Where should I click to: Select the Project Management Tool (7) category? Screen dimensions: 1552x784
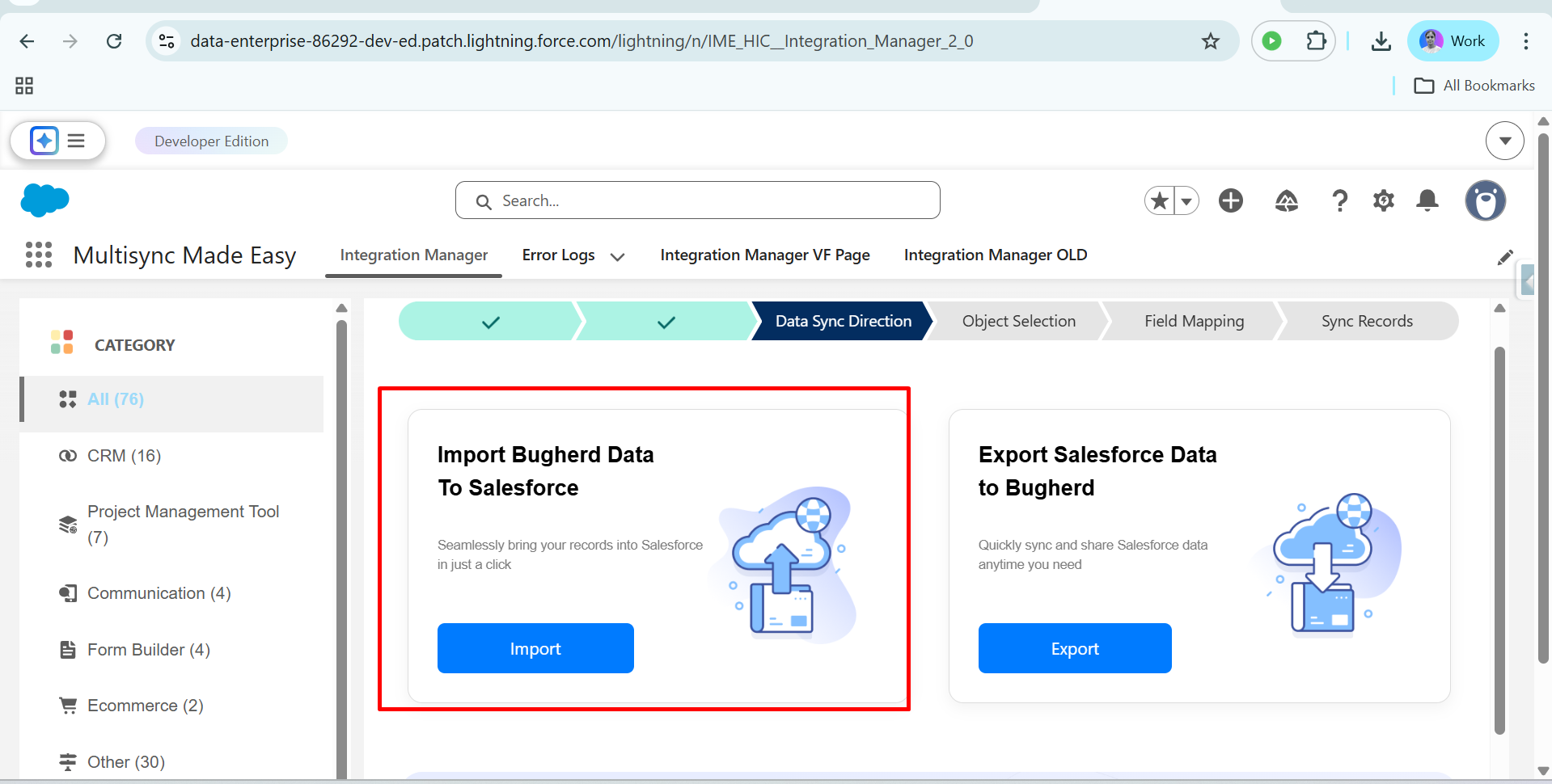(x=171, y=525)
